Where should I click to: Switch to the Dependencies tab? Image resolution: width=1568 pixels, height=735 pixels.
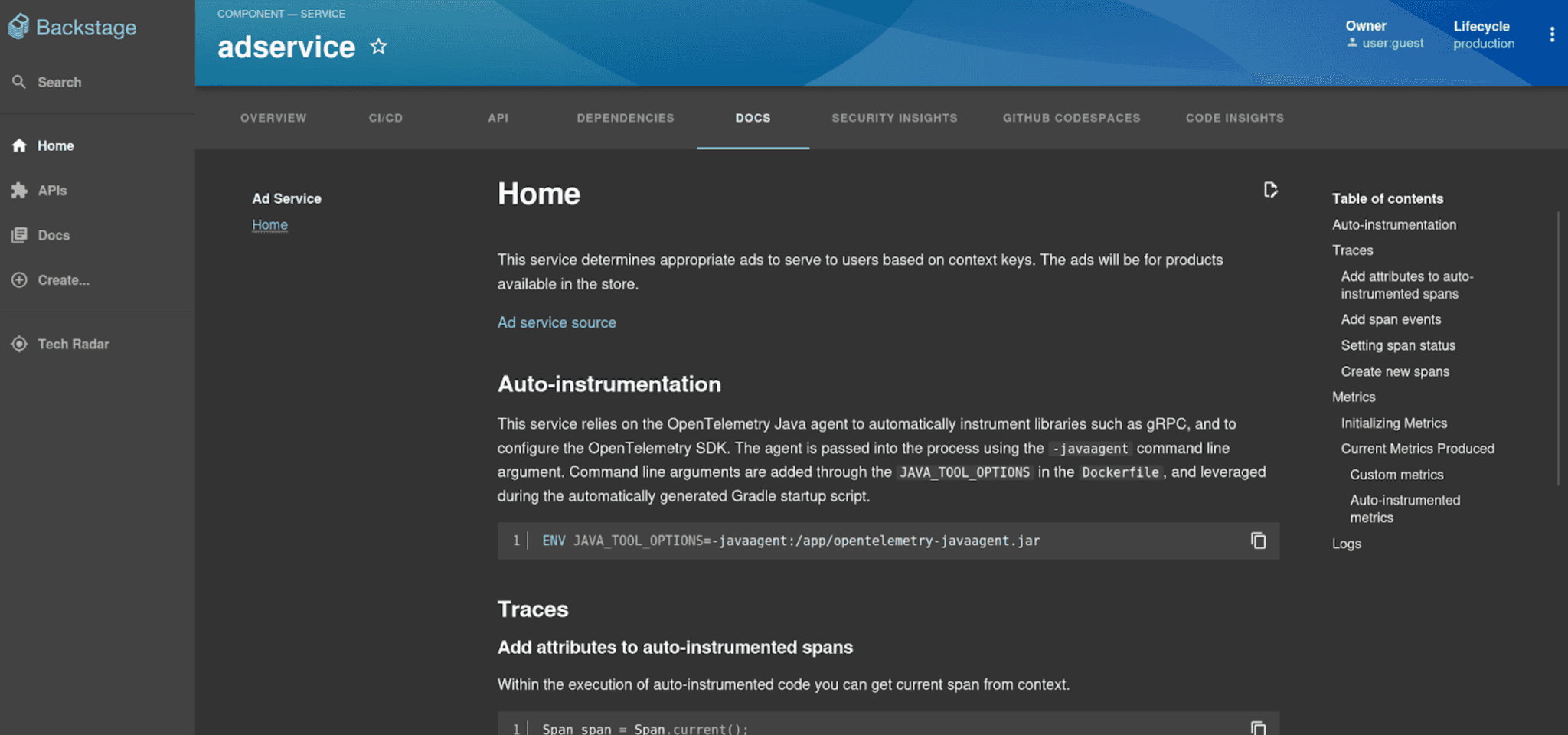(625, 118)
